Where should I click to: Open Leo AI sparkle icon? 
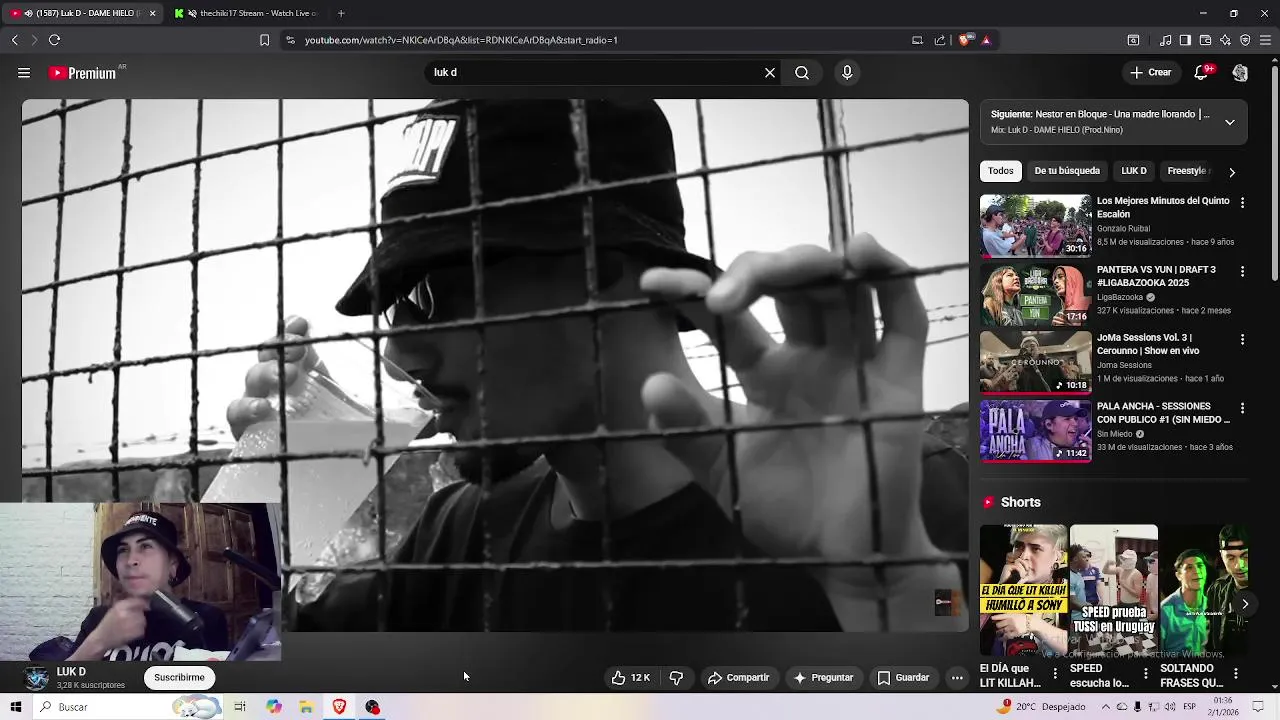pyautogui.click(x=1225, y=40)
